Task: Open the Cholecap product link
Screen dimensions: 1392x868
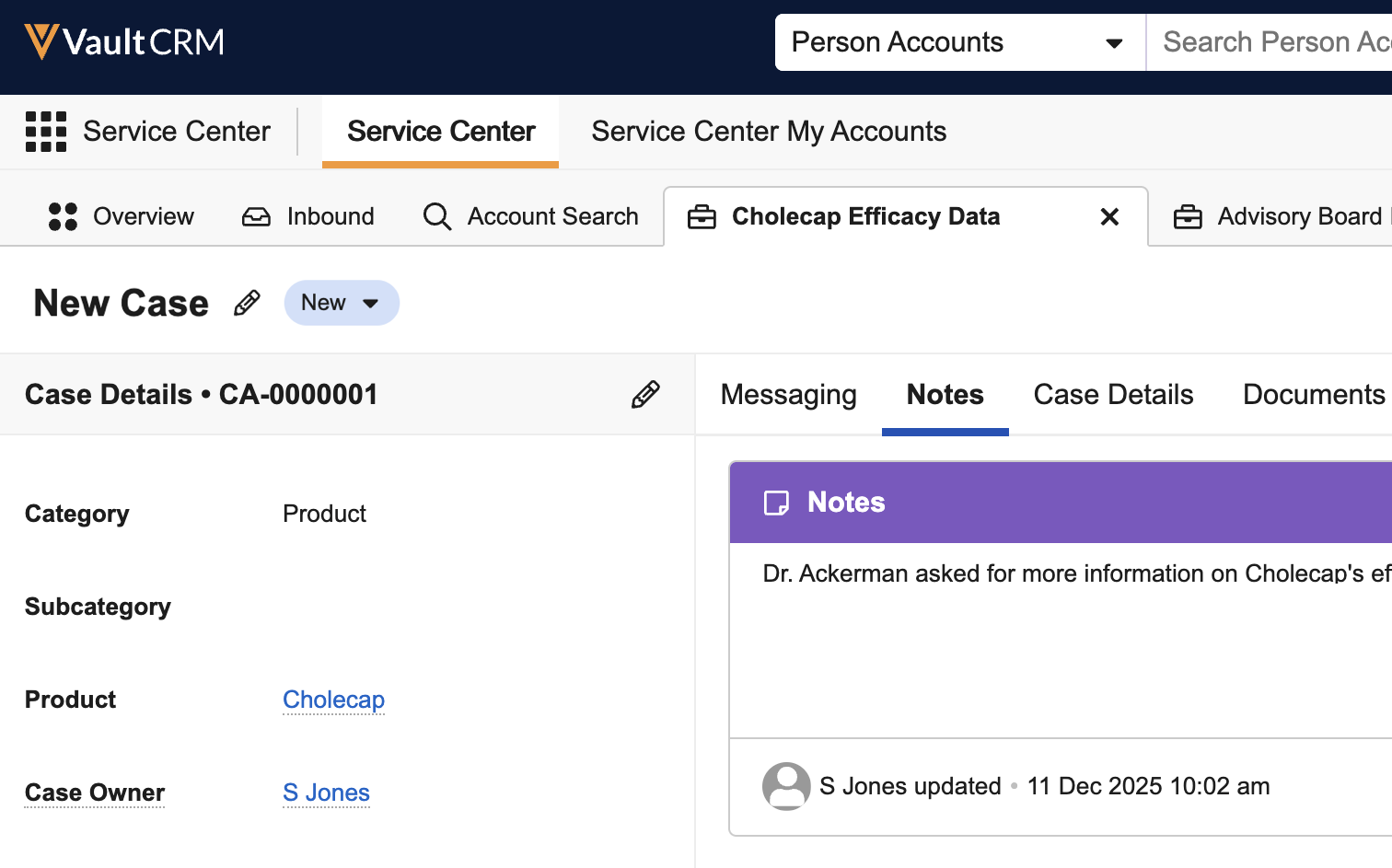Action: [x=333, y=700]
